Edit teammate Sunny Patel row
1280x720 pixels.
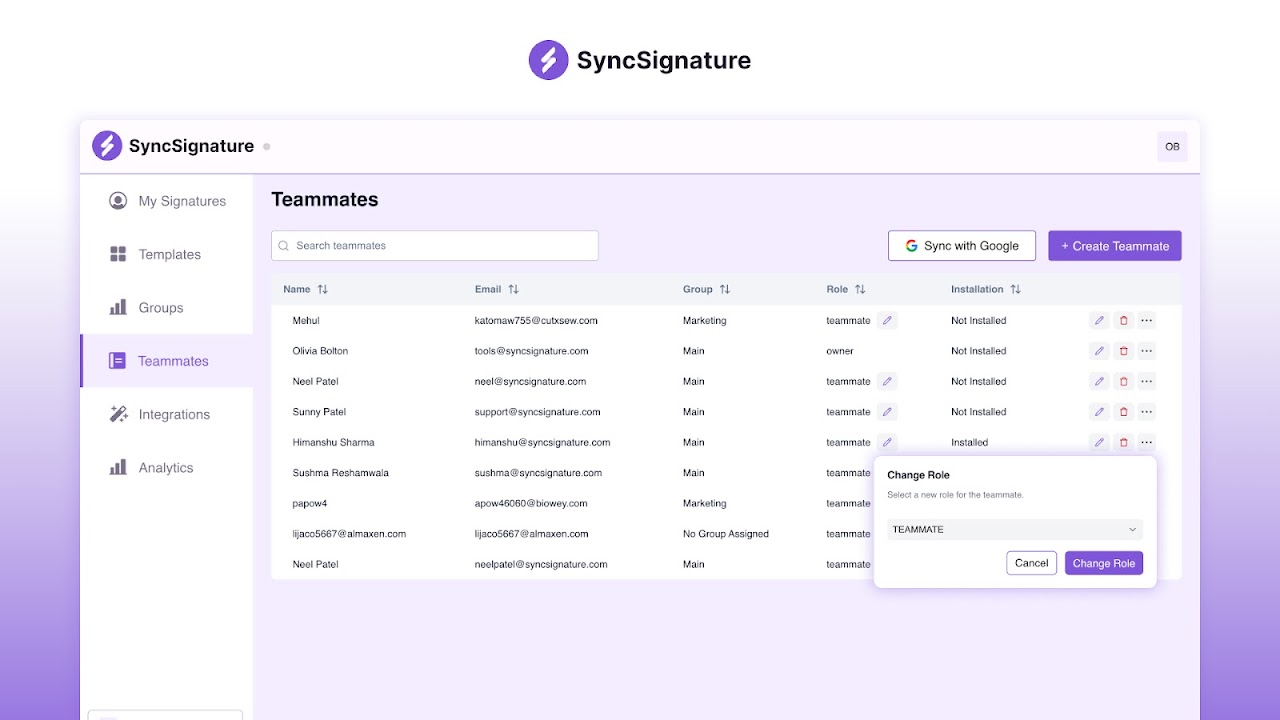point(1099,412)
